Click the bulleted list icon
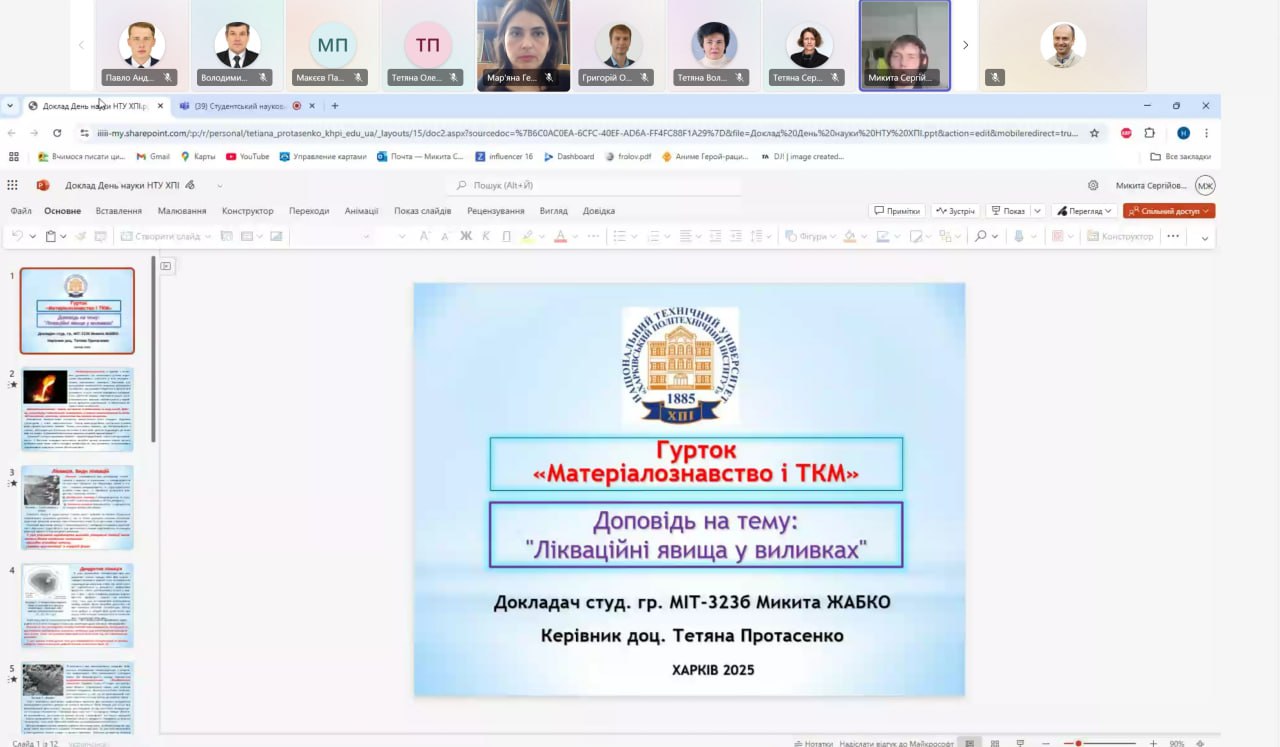Image resolution: width=1280 pixels, height=747 pixels. [x=619, y=236]
